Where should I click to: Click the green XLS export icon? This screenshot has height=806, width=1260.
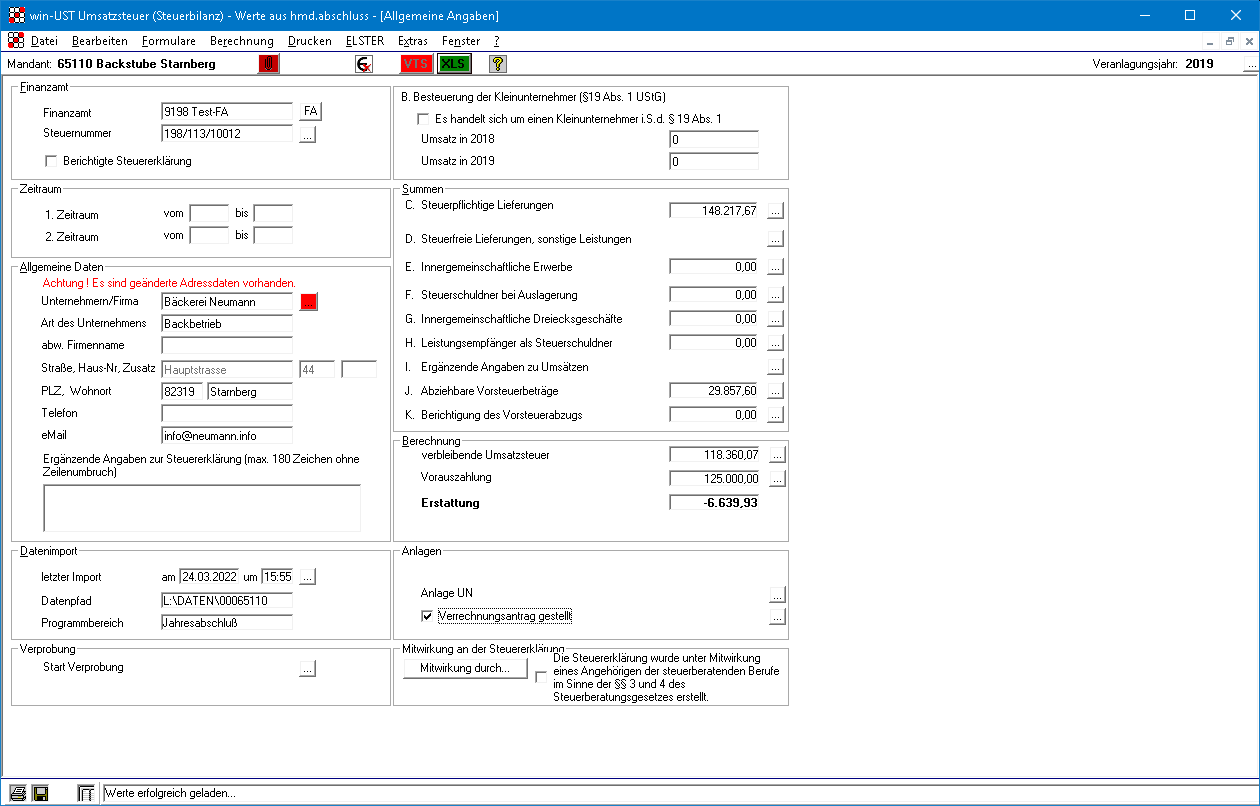pyautogui.click(x=453, y=64)
